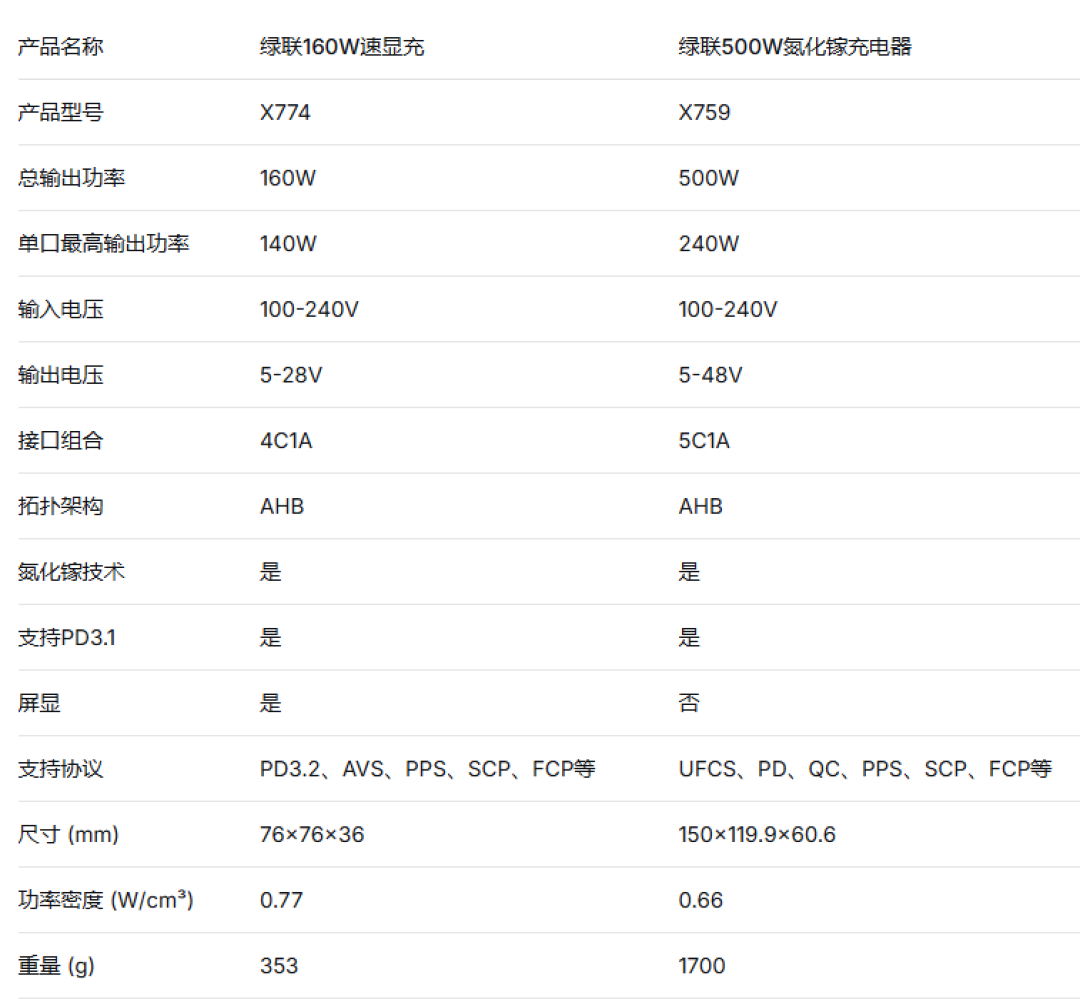The image size is (1080, 999).
Task: Select model number 'X759'
Action: coord(704,112)
